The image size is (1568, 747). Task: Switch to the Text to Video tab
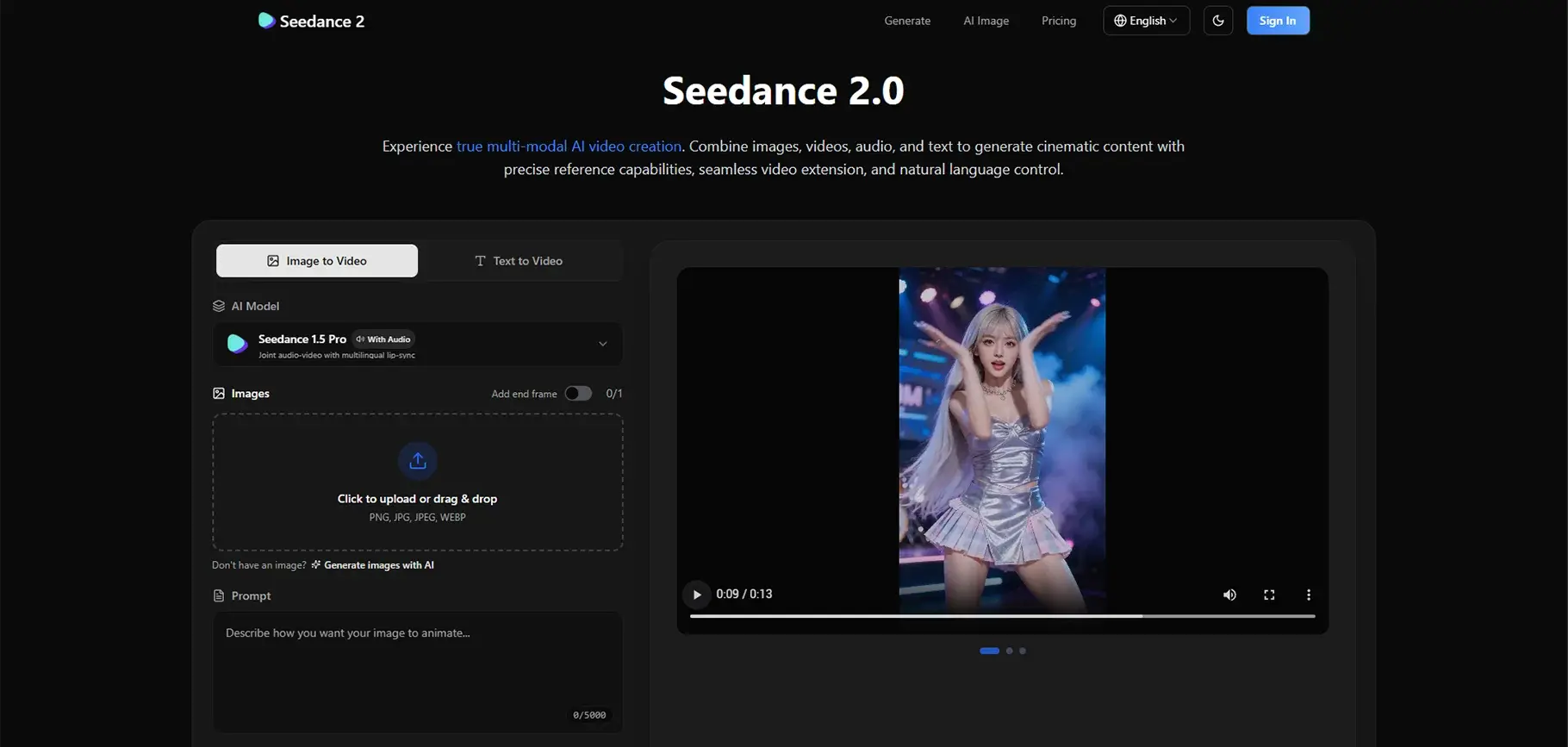(x=519, y=261)
